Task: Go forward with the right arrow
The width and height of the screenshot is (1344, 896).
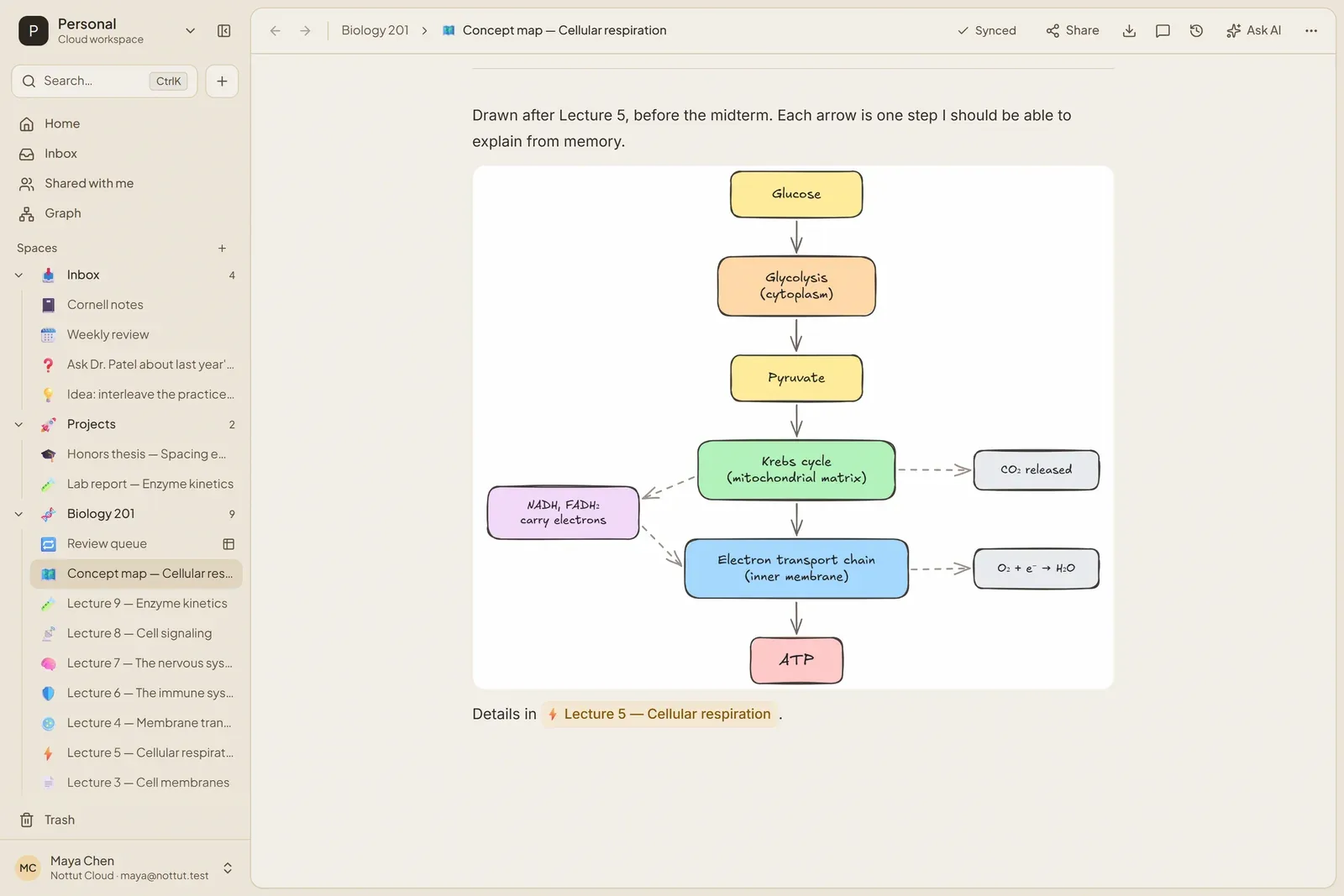Action: (x=306, y=31)
